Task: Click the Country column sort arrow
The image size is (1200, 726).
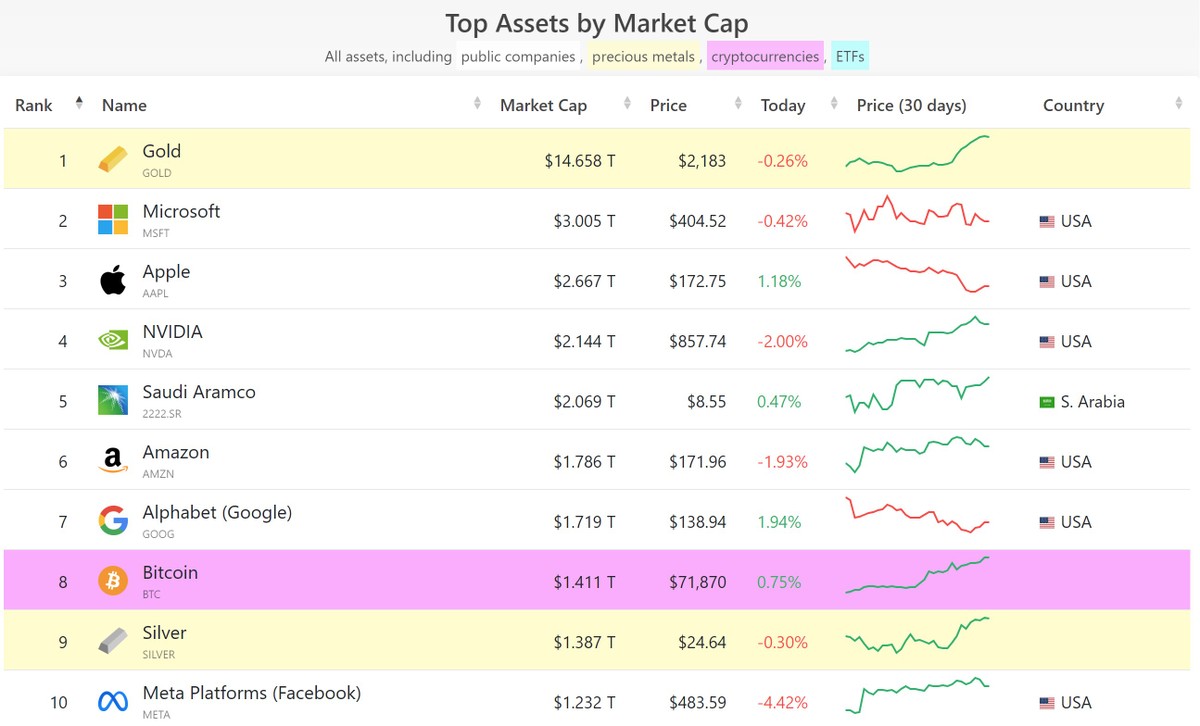Action: (x=1180, y=104)
